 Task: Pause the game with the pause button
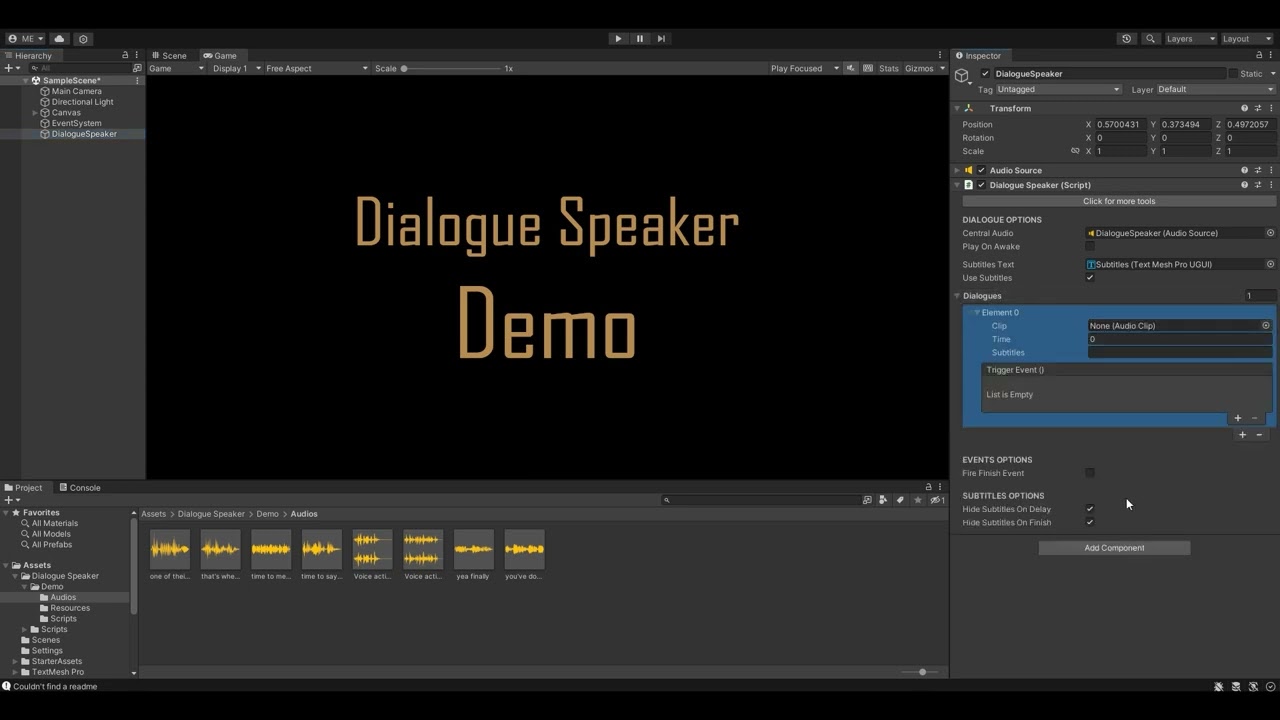(x=640, y=39)
